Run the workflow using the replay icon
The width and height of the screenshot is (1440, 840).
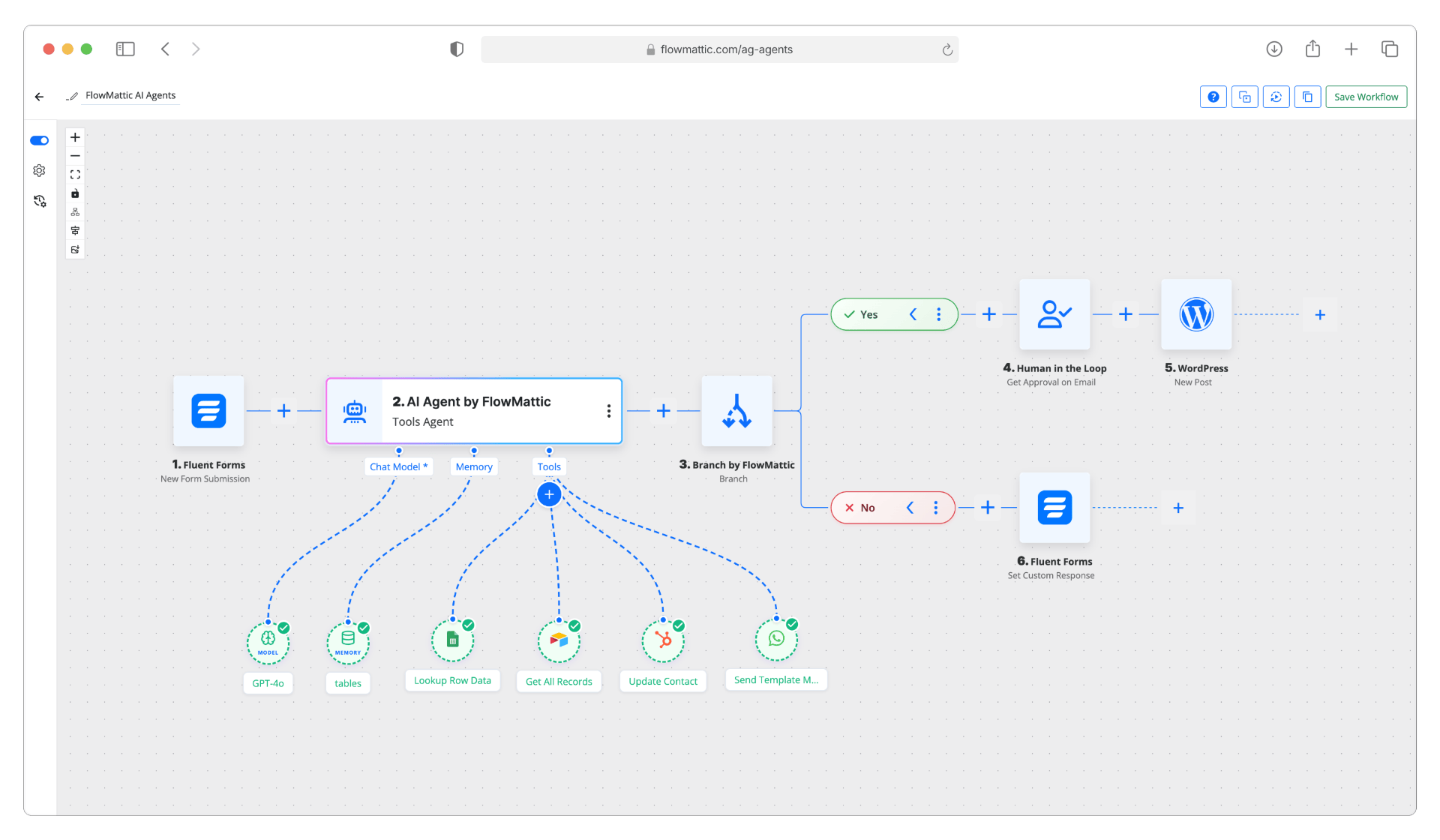[x=1276, y=96]
